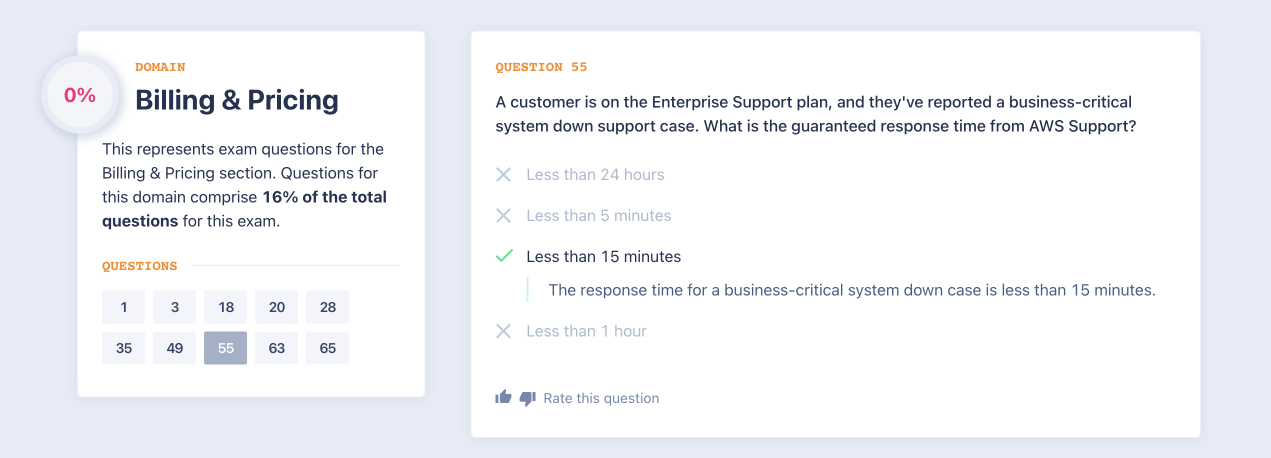The width and height of the screenshot is (1271, 458).
Task: Go to question 63
Action: (x=277, y=348)
